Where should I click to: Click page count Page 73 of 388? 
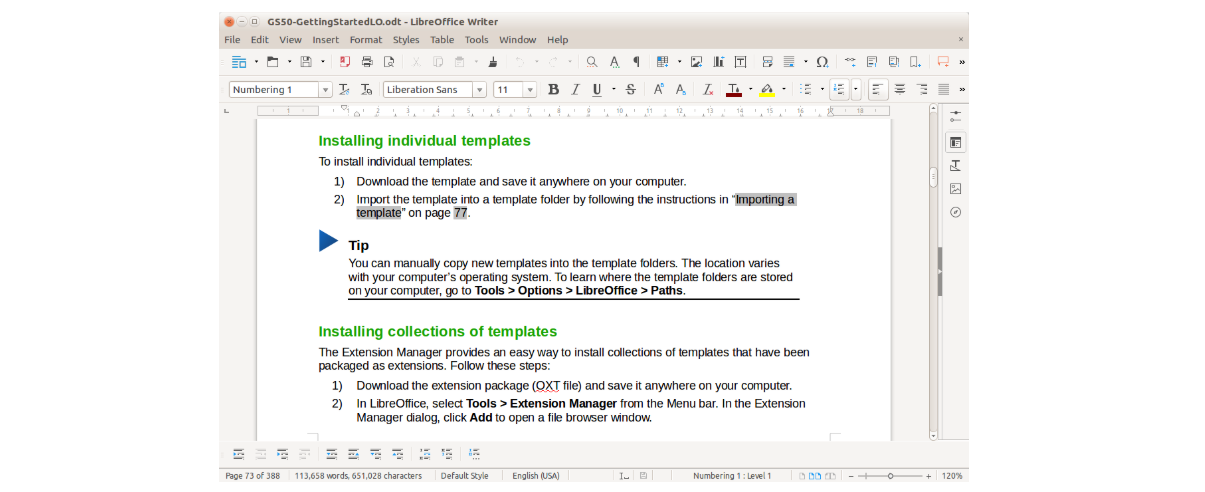(x=252, y=476)
